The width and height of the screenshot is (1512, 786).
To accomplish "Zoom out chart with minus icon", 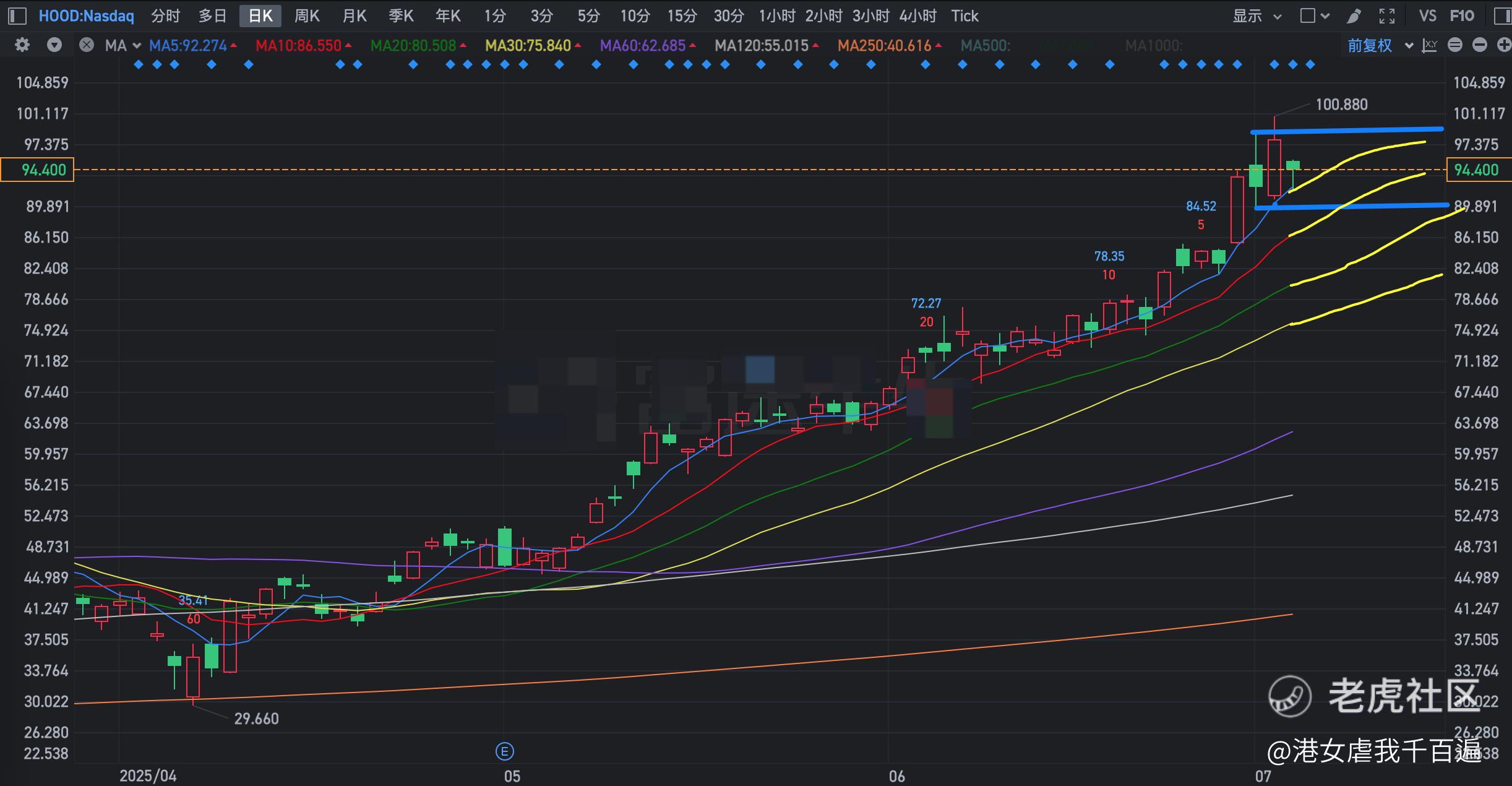I will point(1480,45).
